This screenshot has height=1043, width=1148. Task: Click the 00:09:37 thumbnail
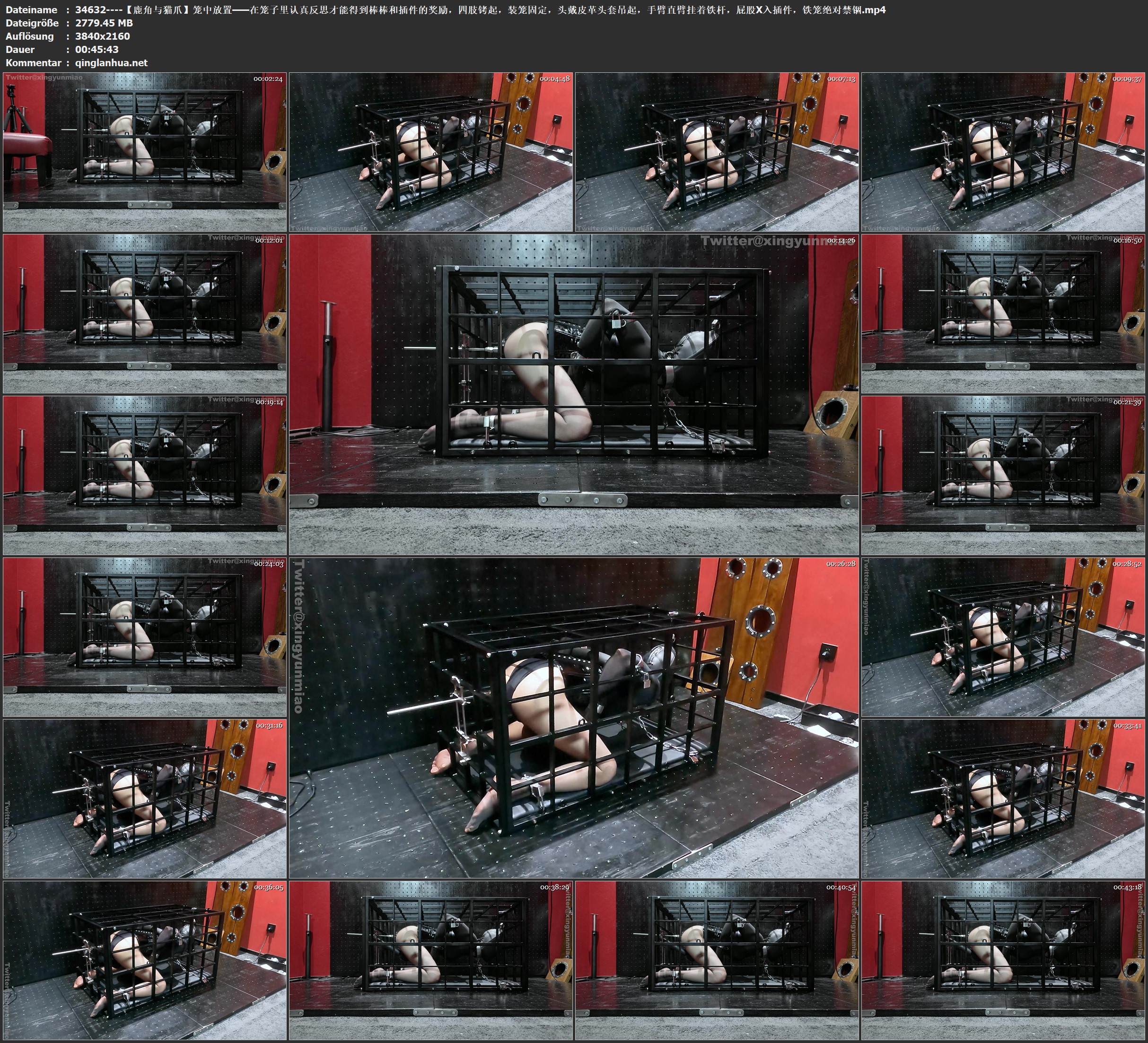pyautogui.click(x=1003, y=151)
